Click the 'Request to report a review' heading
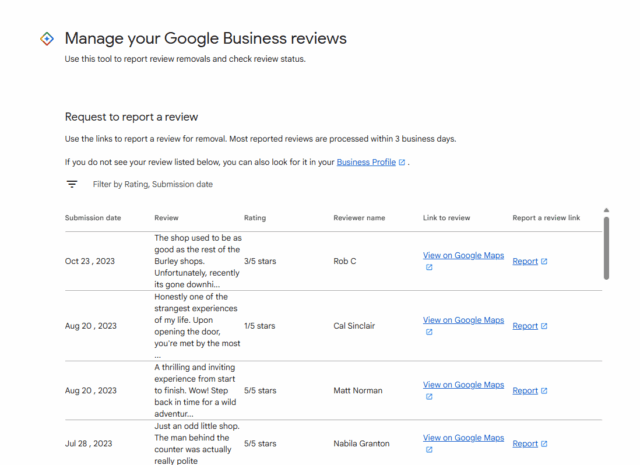The width and height of the screenshot is (640, 465). 131,117
